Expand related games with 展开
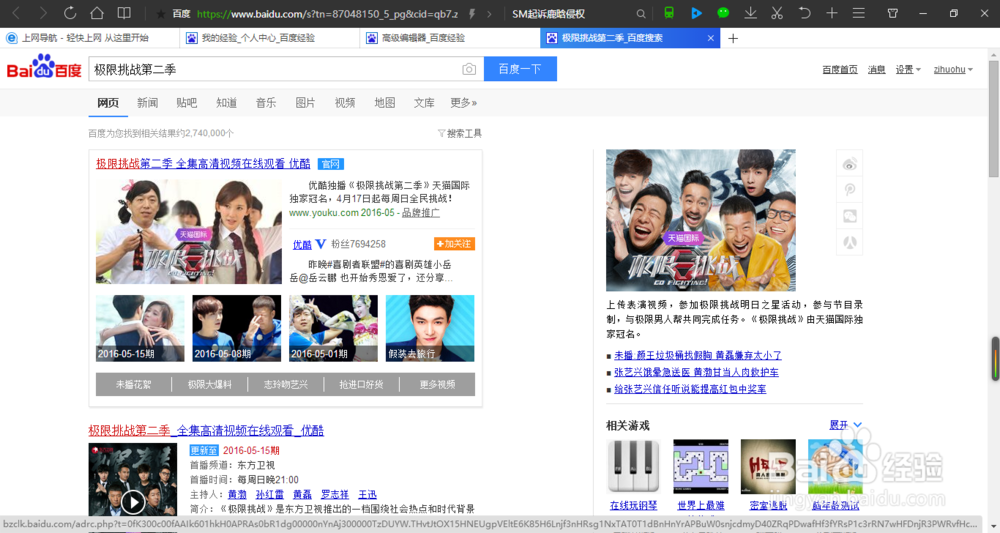Image resolution: width=1000 pixels, height=533 pixels. (x=845, y=425)
